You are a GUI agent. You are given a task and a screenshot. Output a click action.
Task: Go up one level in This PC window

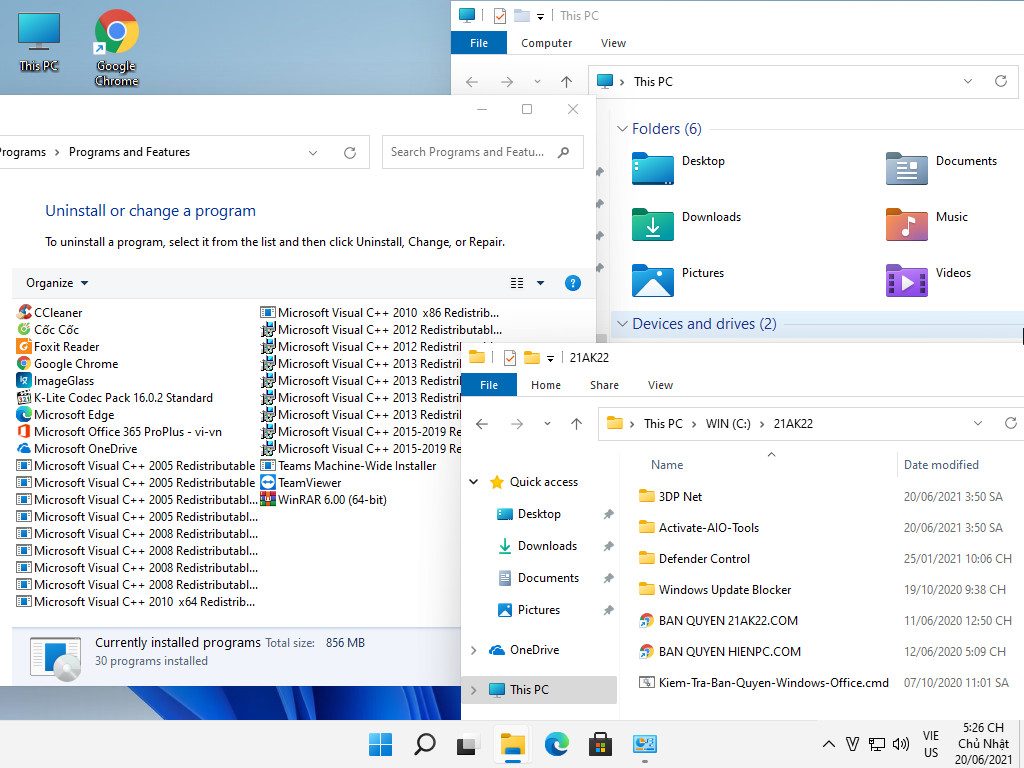[x=566, y=82]
